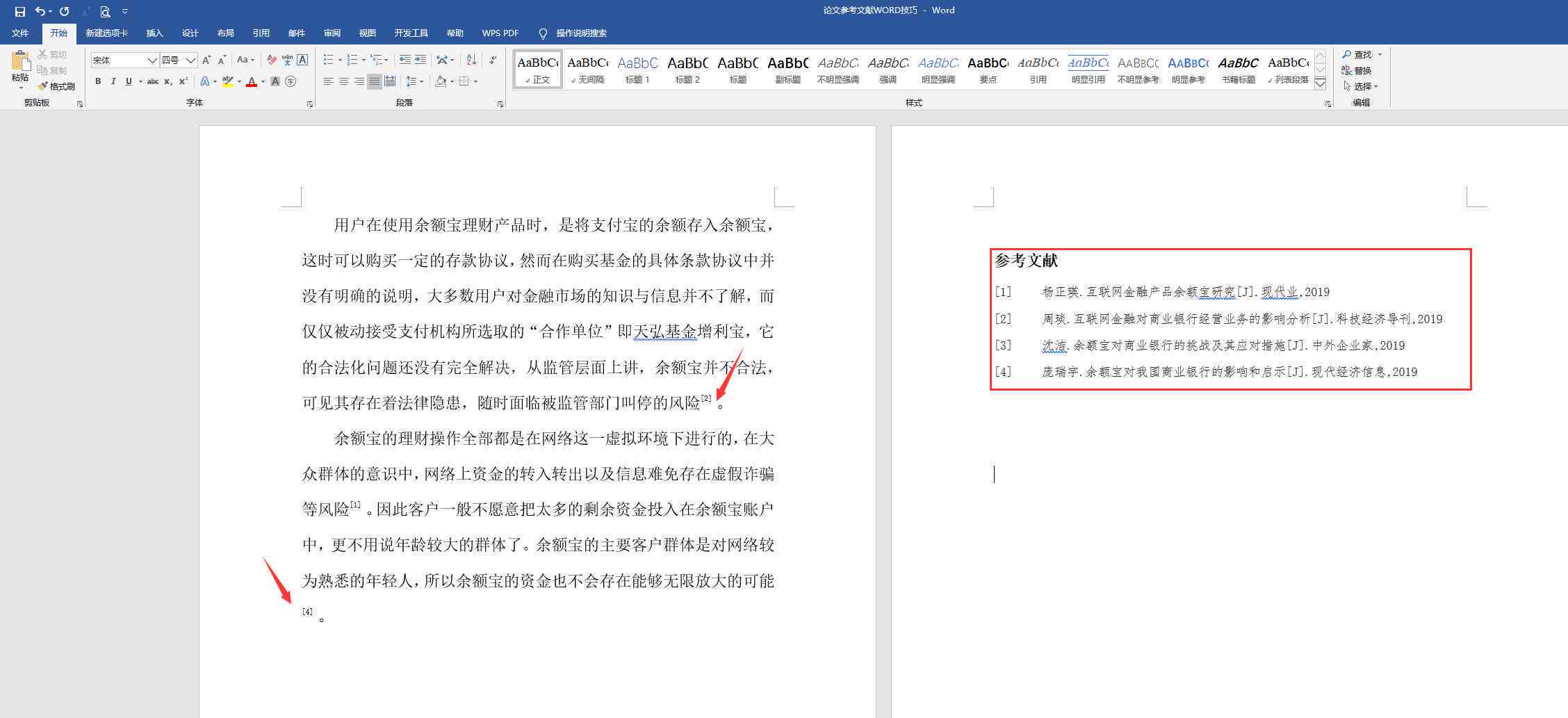This screenshot has height=718, width=1568.
Task: Apply distributed alignment to paragraph
Action: [390, 82]
